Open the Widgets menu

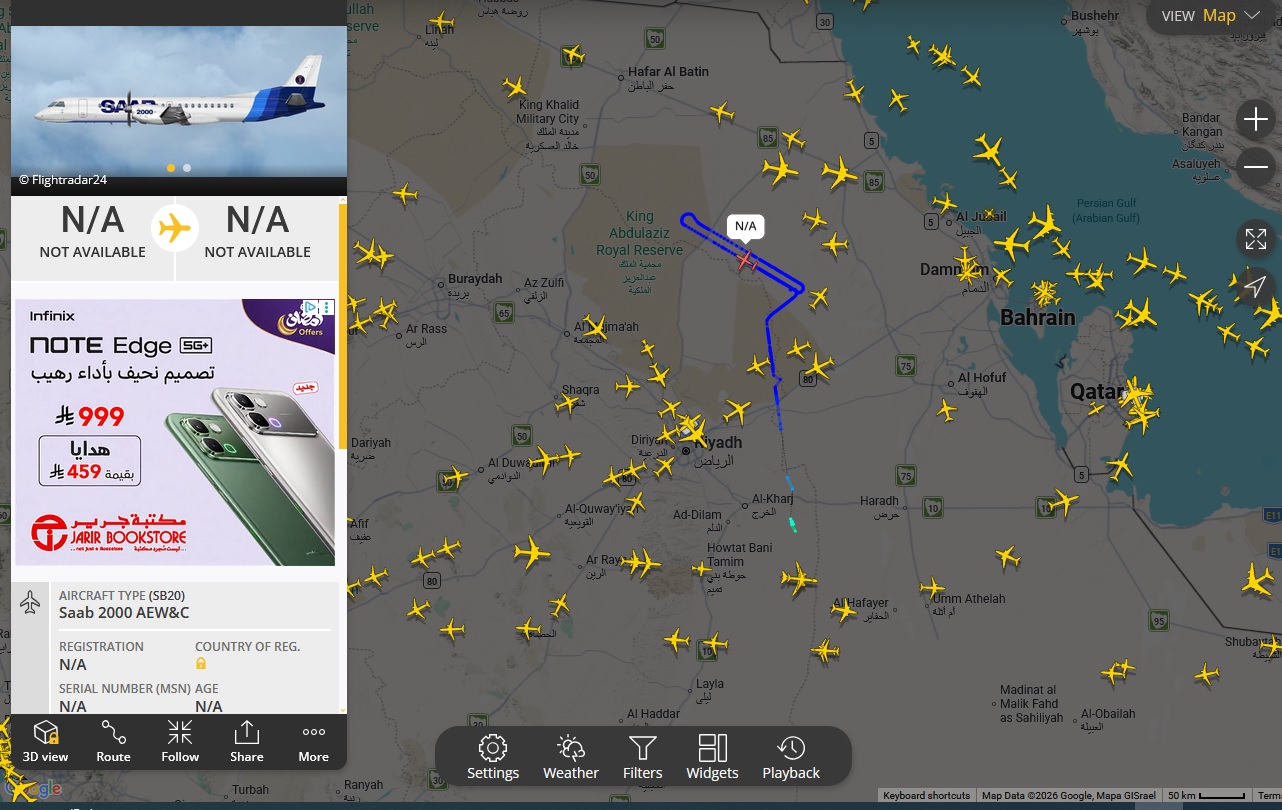(712, 758)
